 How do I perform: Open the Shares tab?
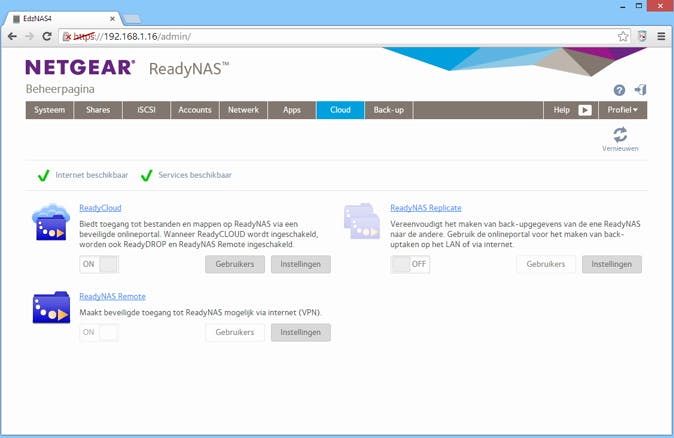click(98, 110)
